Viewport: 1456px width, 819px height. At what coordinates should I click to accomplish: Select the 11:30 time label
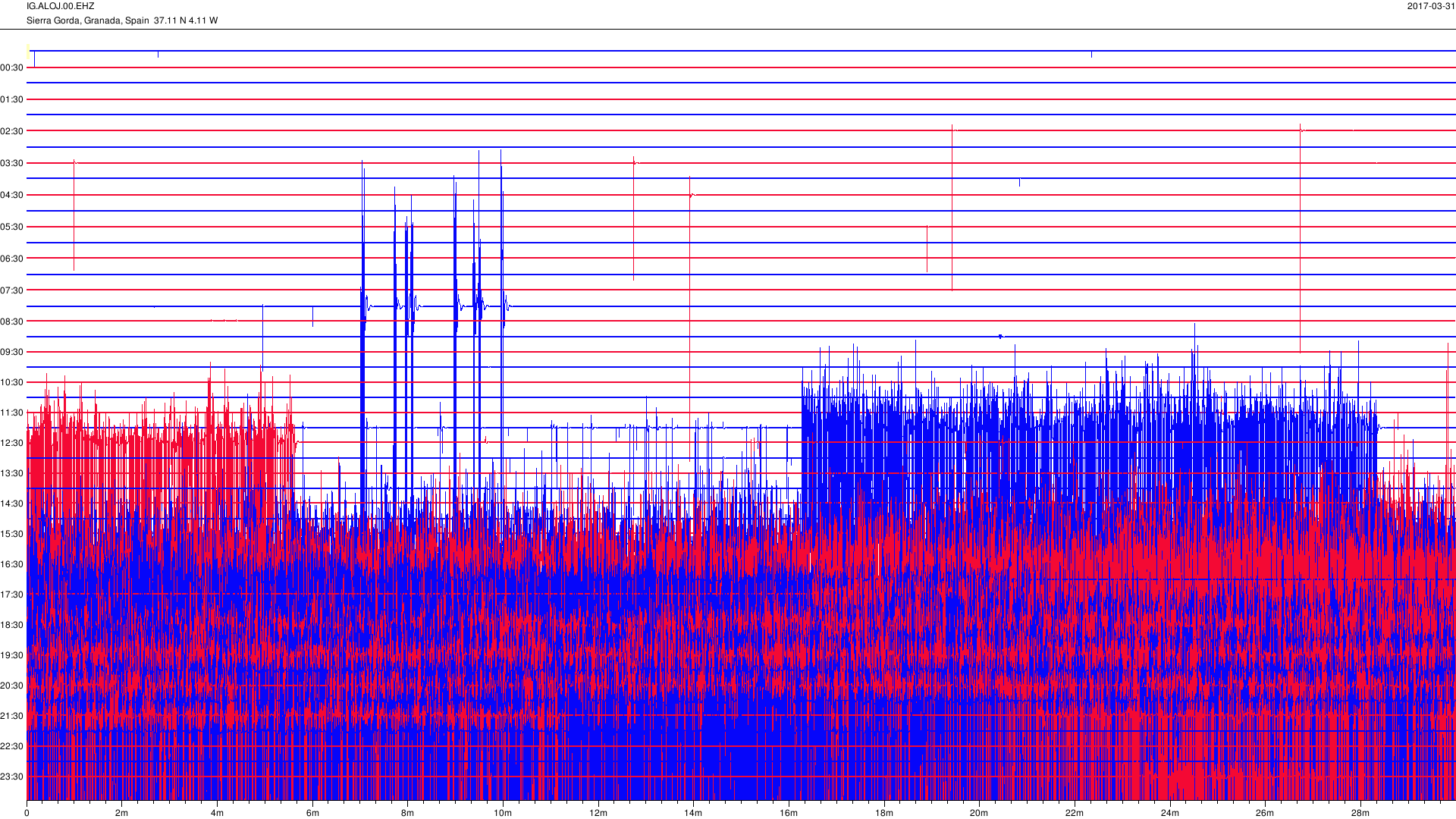pos(12,413)
